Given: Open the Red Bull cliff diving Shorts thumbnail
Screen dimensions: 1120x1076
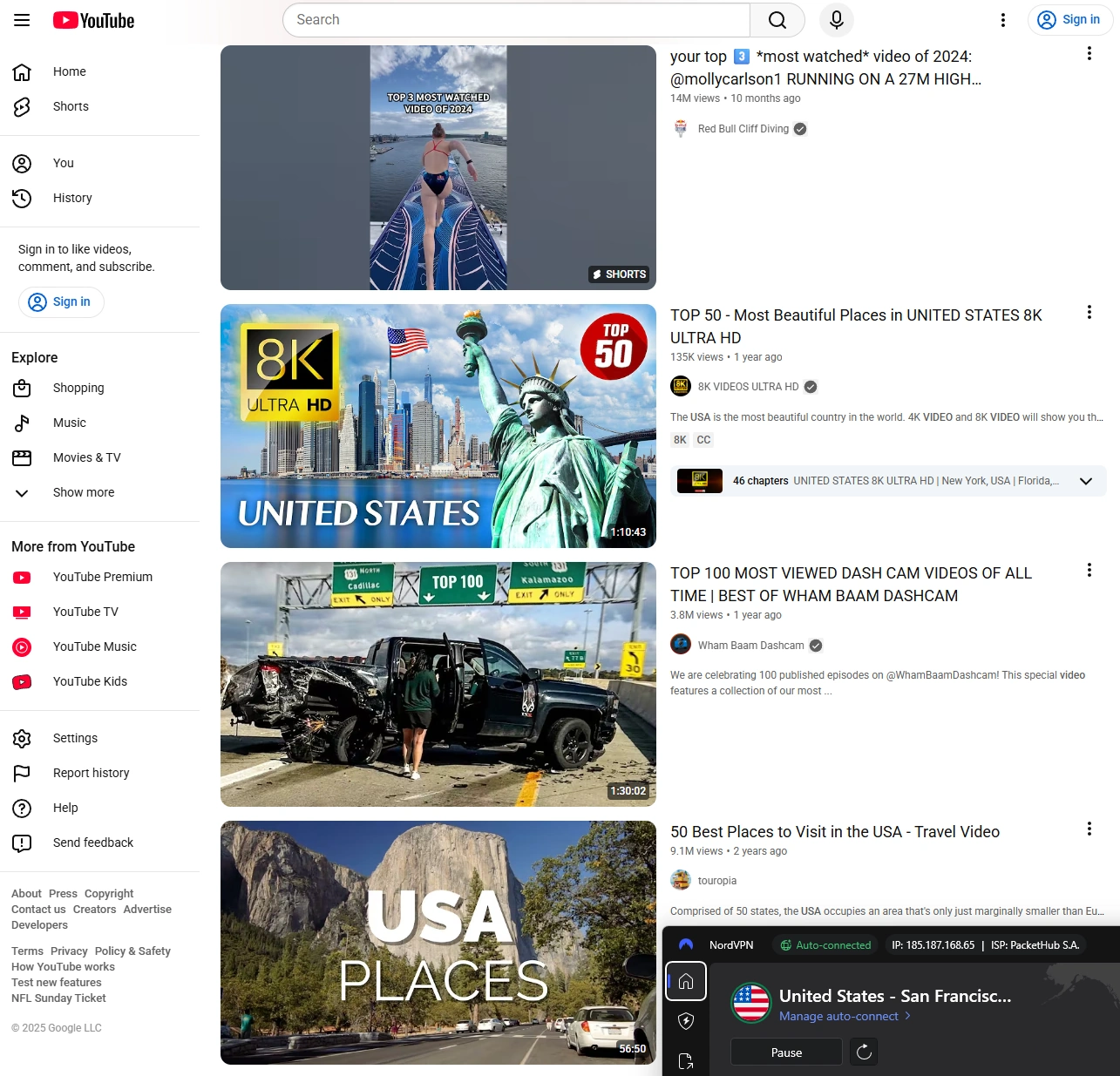Looking at the screenshot, I should click(438, 167).
